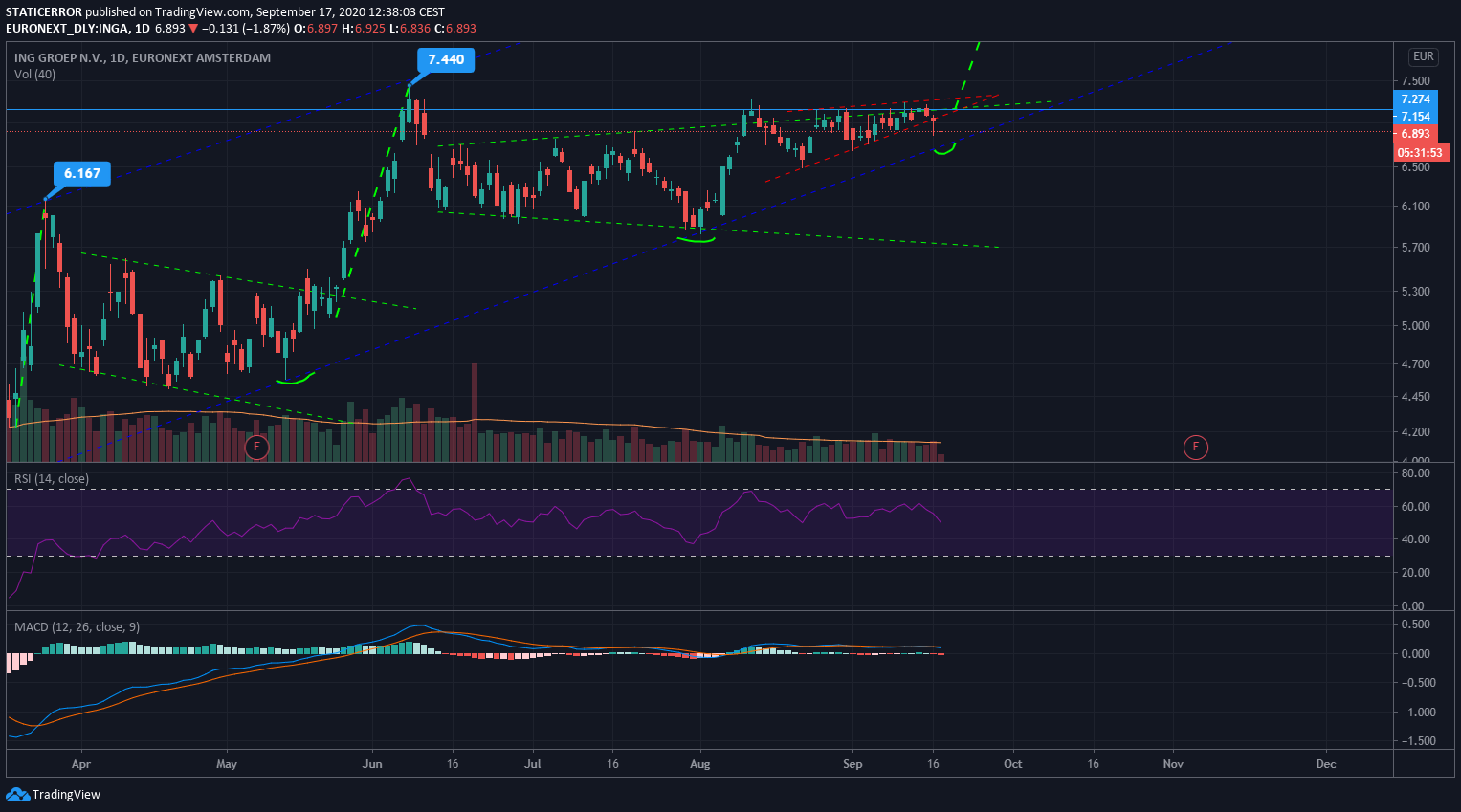Screen dimensions: 1461x812
Task: Click the 4.200 price axis label
Action: coord(1415,432)
